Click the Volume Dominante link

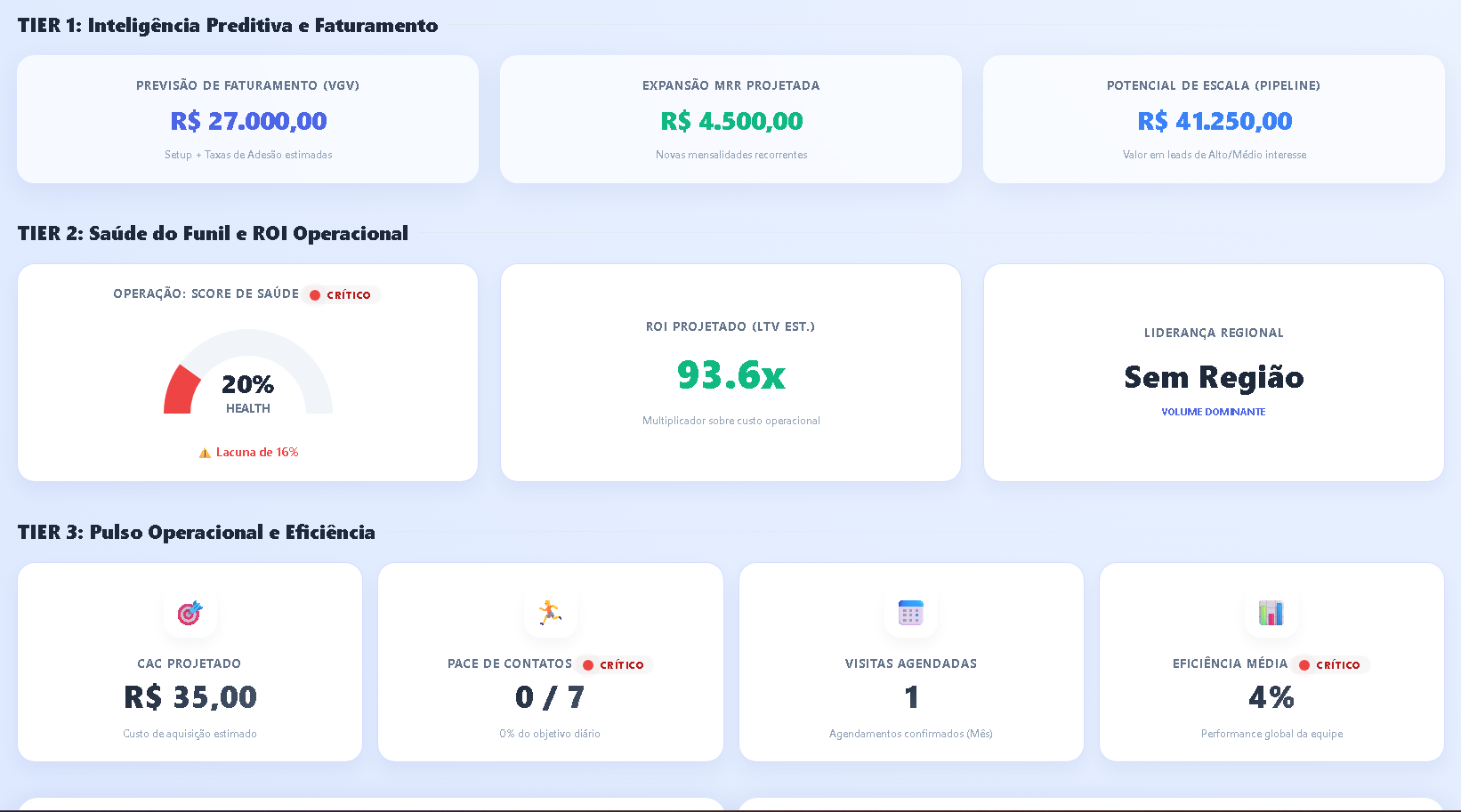1213,412
